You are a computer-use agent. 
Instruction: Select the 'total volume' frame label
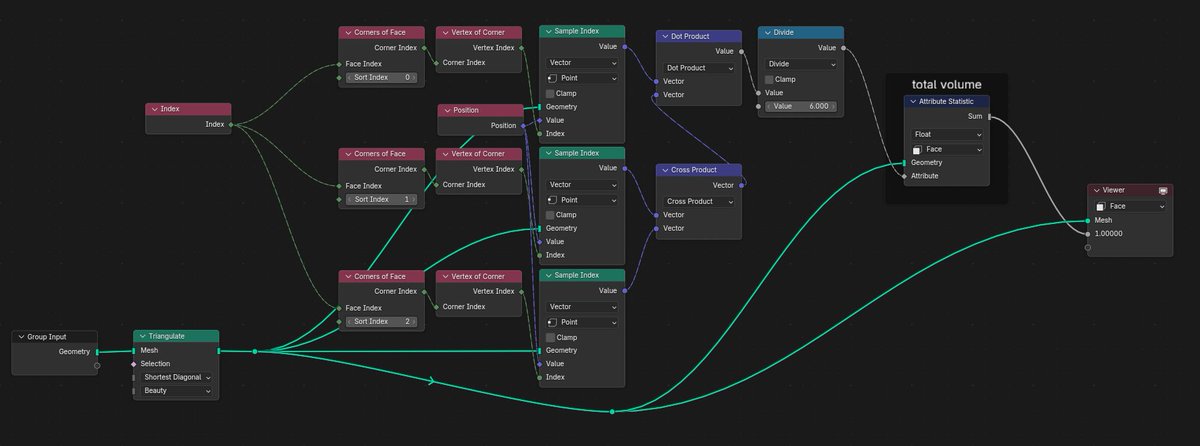click(x=946, y=84)
